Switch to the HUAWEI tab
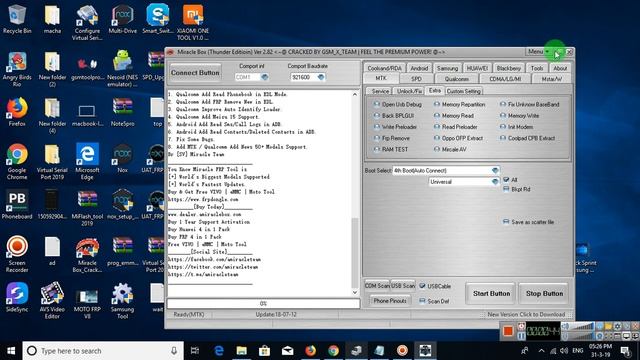The image size is (640, 360). pos(477,68)
